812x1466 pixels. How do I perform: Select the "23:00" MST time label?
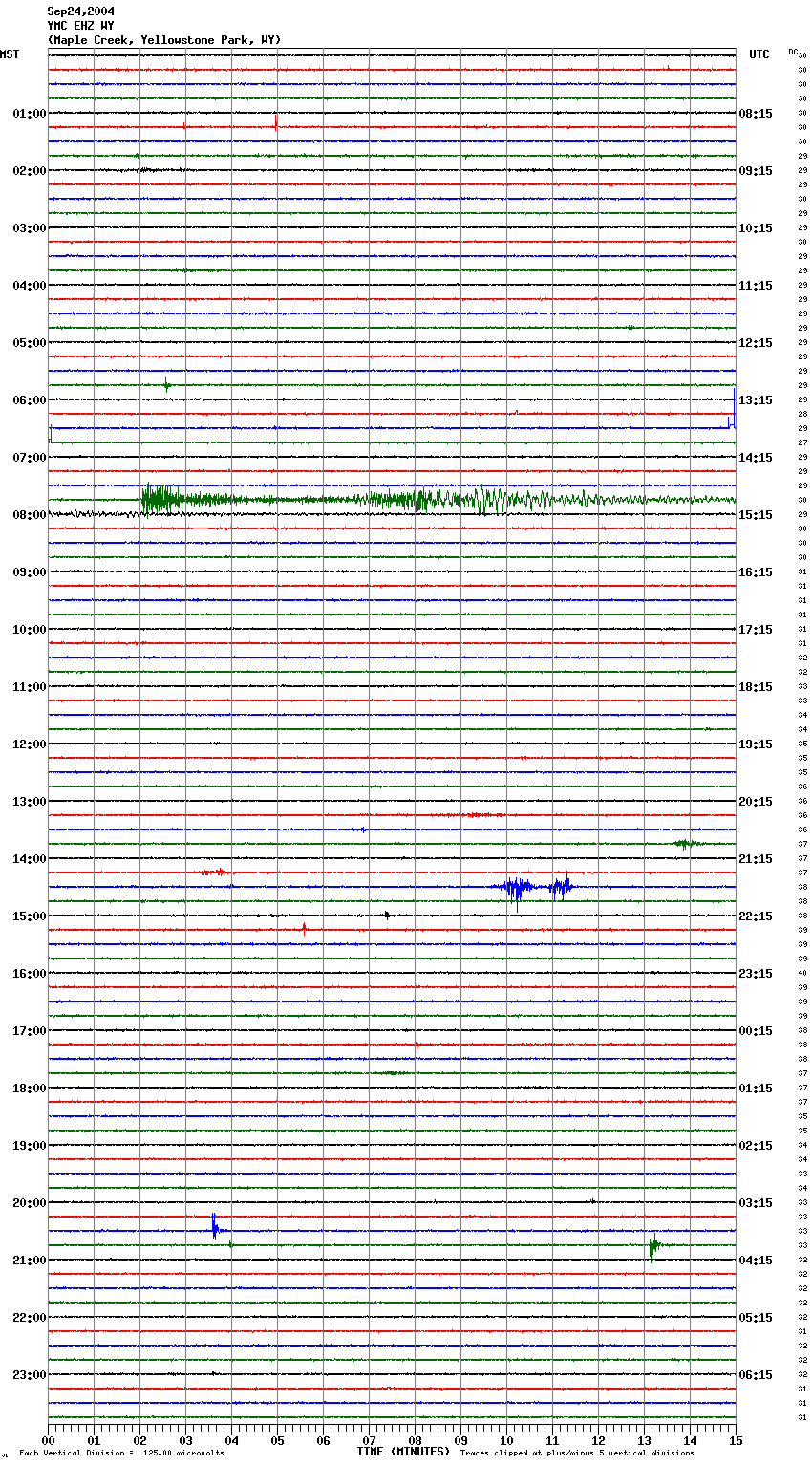30,1375
